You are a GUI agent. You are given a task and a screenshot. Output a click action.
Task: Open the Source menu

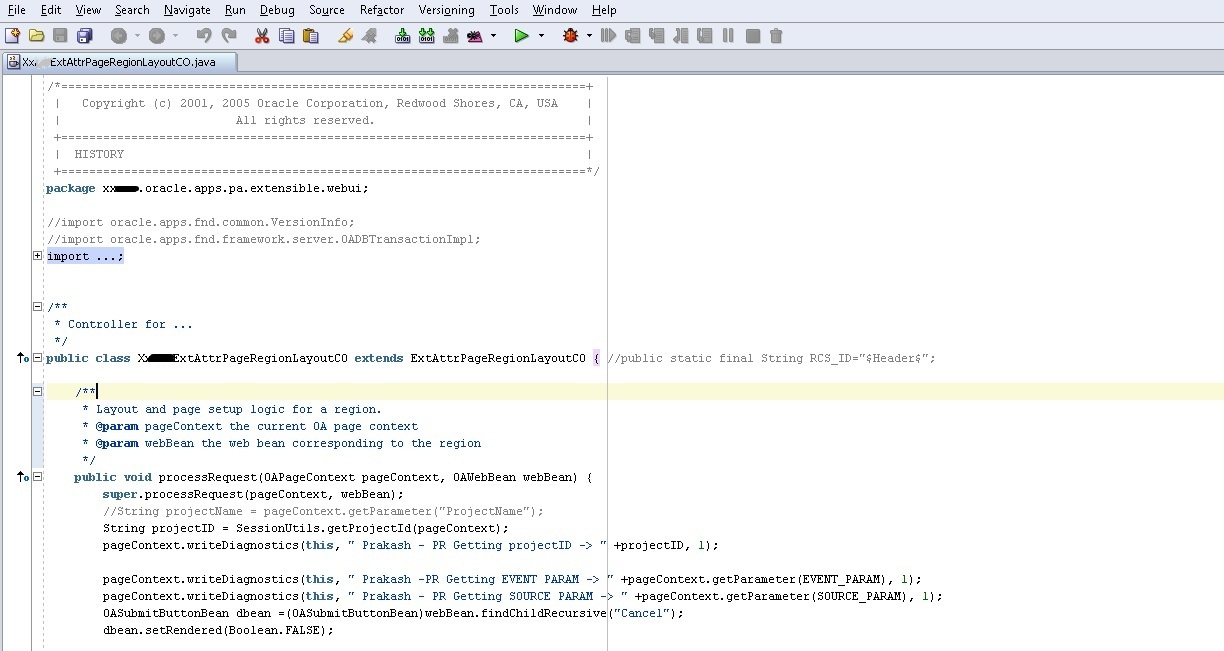tap(327, 10)
